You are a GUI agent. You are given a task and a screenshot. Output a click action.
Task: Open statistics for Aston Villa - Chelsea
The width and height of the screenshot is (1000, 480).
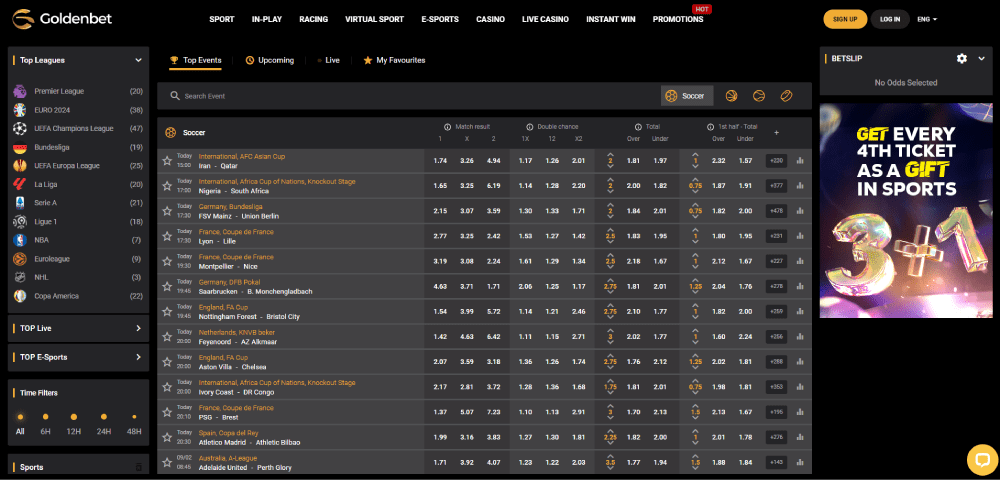800,361
